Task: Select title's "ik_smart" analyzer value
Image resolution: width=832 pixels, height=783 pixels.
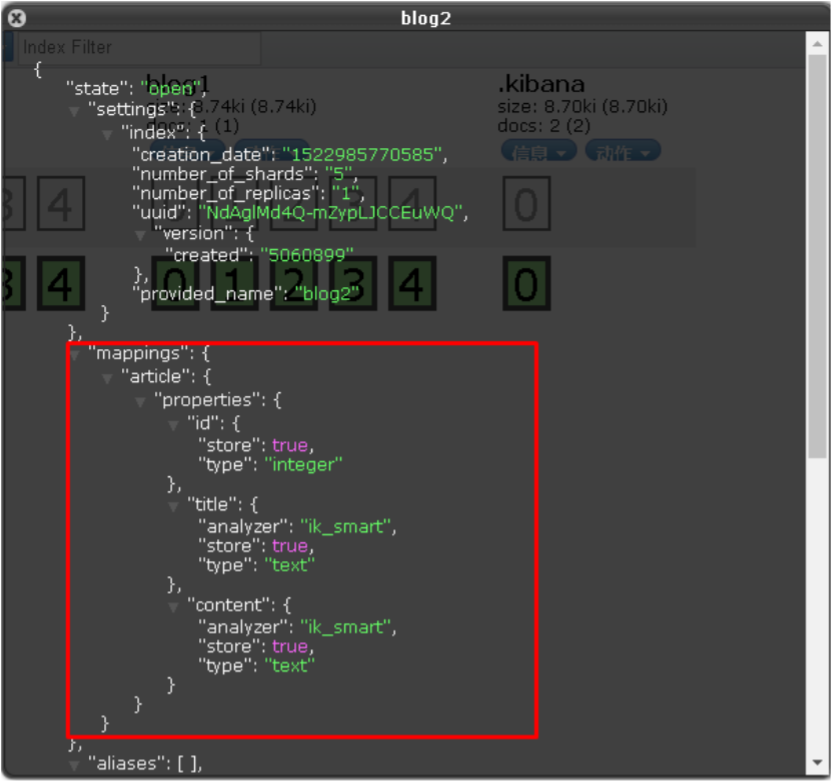Action: point(346,526)
